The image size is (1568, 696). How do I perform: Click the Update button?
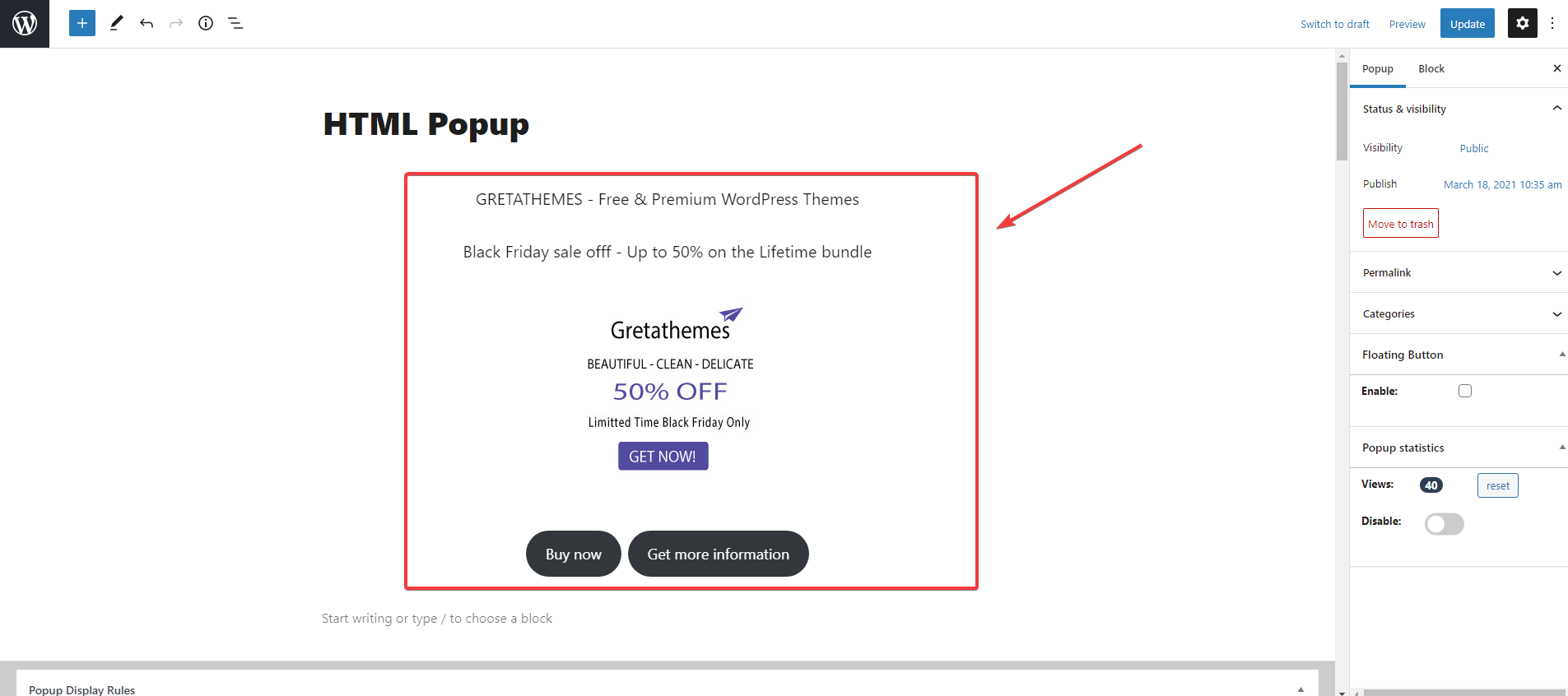click(x=1467, y=24)
